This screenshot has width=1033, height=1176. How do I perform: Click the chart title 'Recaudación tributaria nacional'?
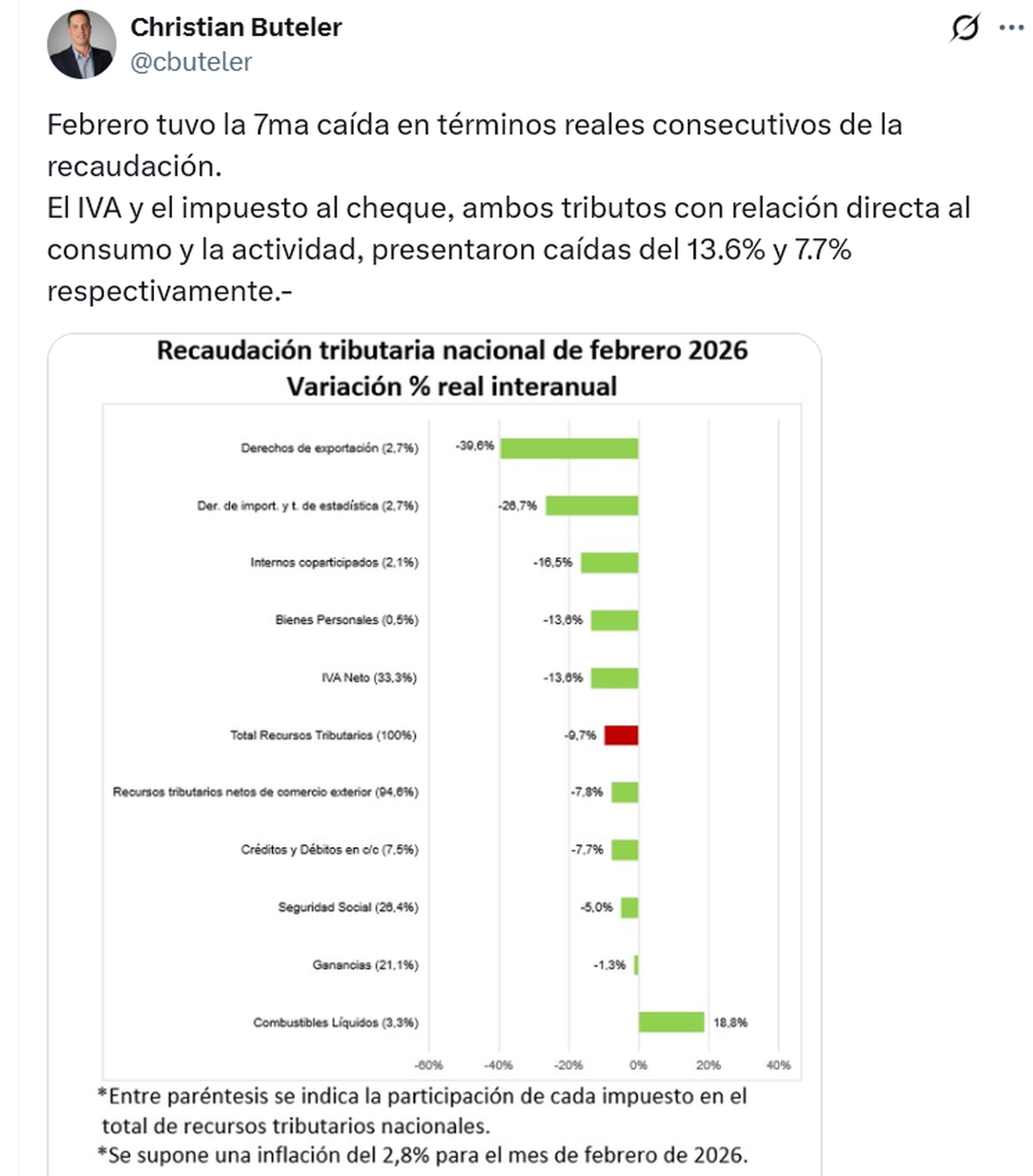point(452,351)
